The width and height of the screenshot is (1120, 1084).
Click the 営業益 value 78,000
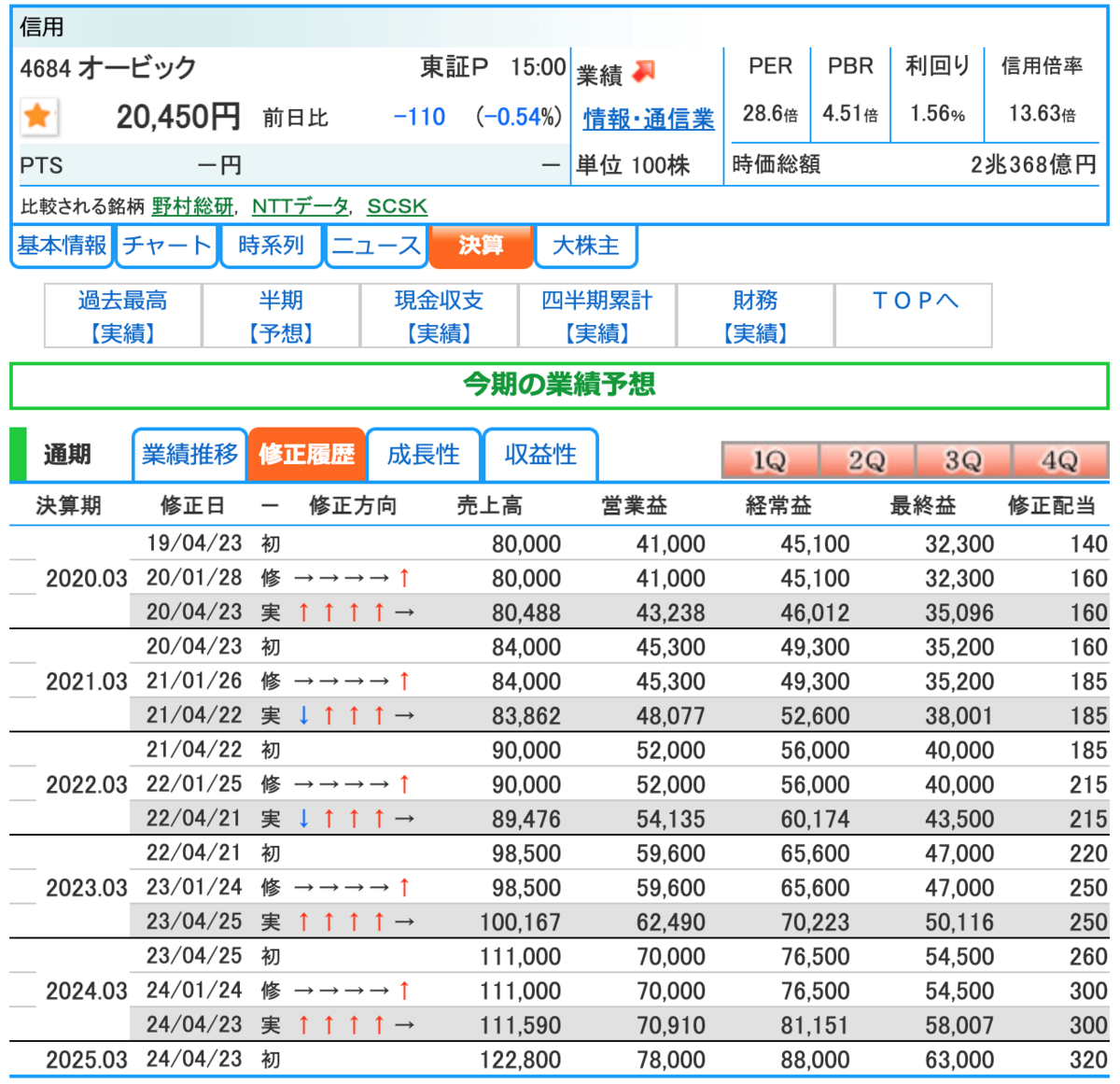click(670, 1061)
